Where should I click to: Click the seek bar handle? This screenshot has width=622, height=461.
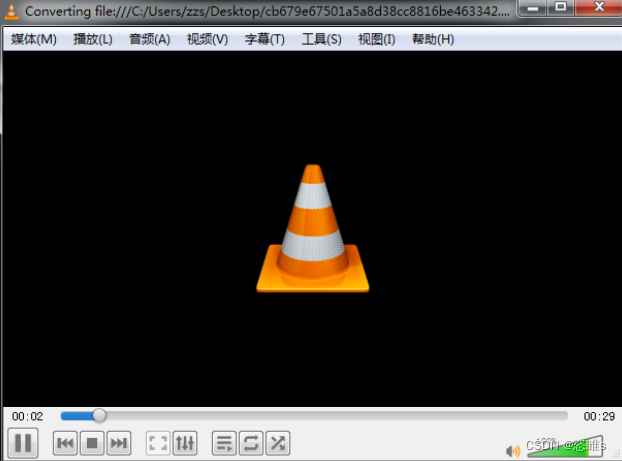coord(99,415)
